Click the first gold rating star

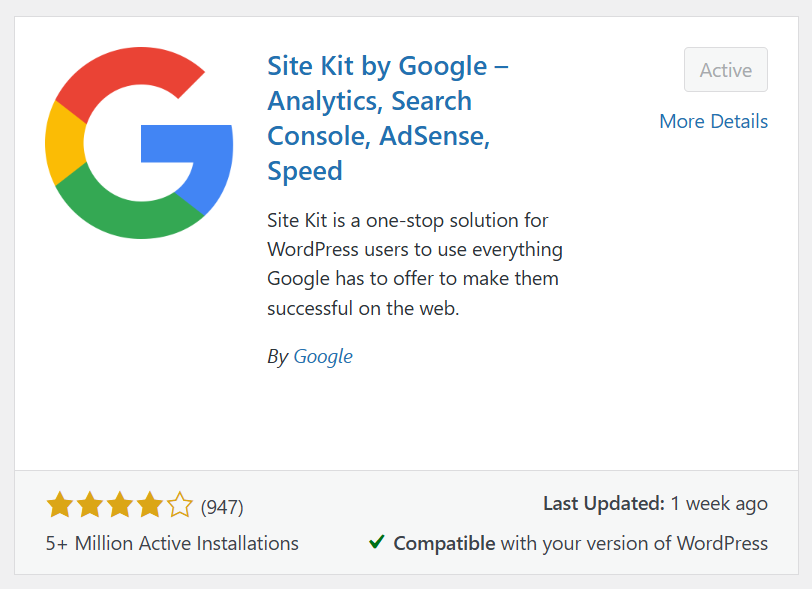pyautogui.click(x=60, y=505)
